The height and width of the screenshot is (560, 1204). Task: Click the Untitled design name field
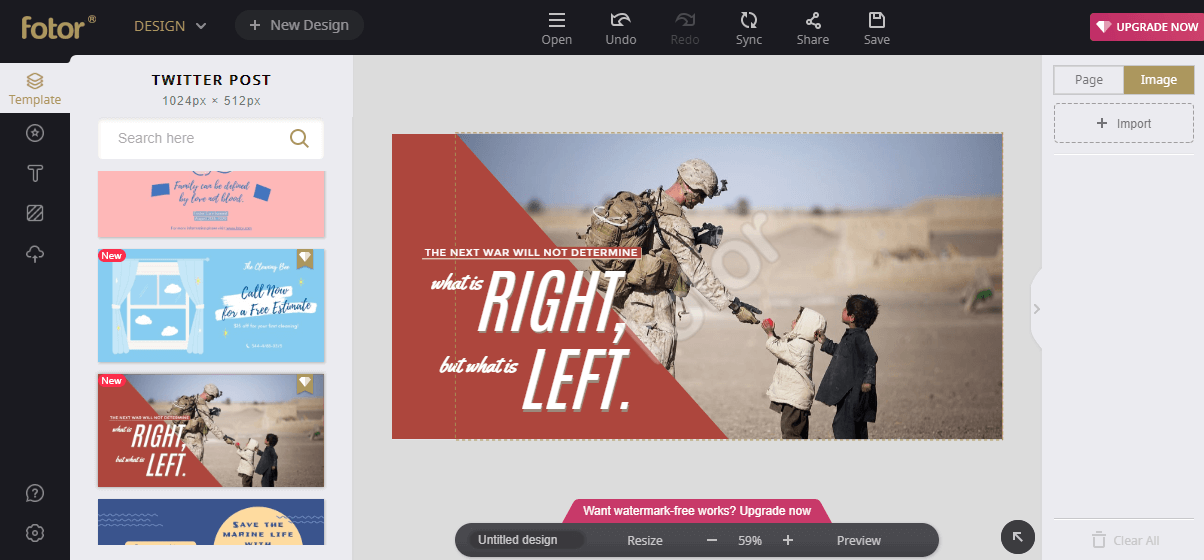click(x=527, y=540)
